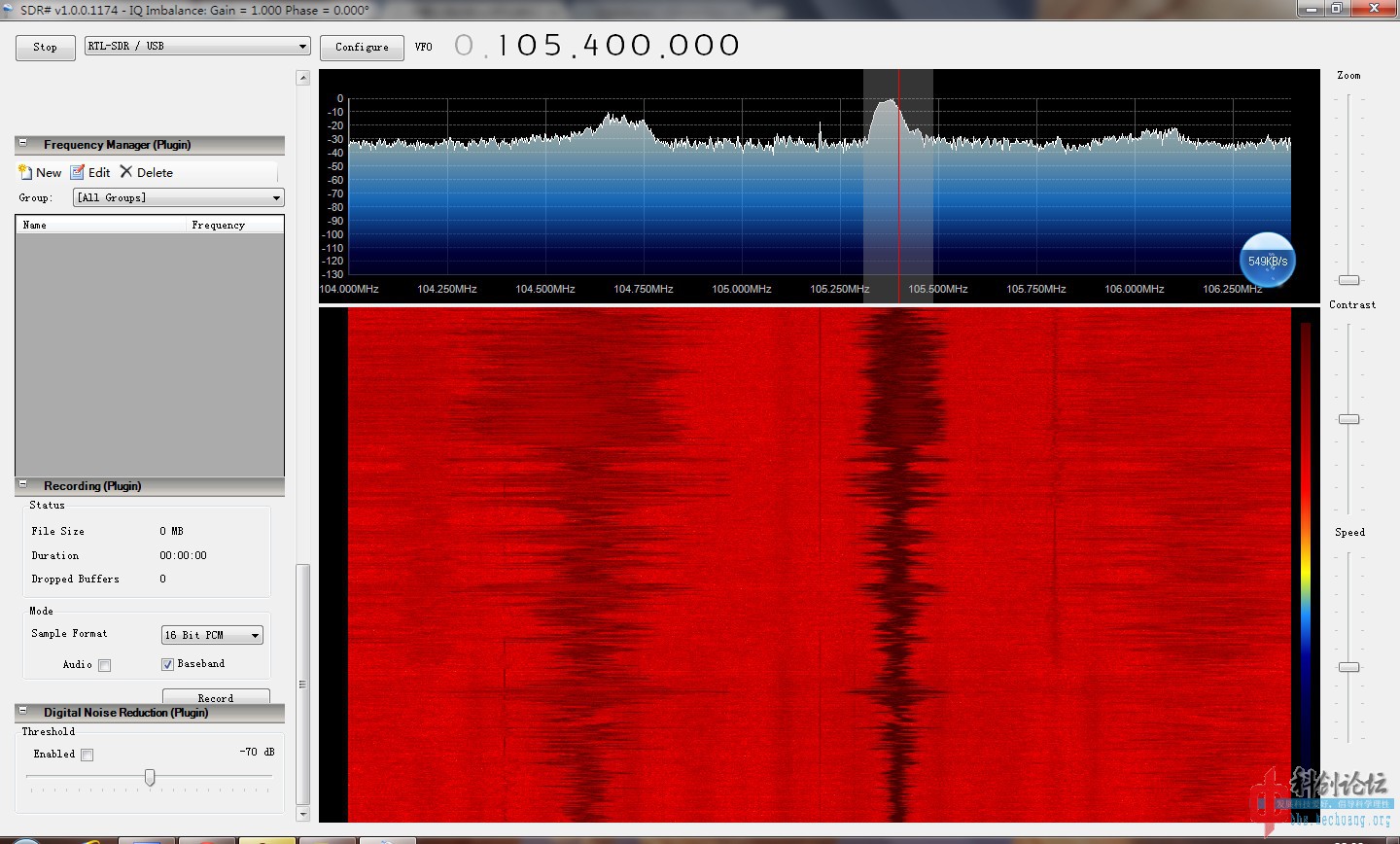Click the Frequency column header
The image size is (1400, 844).
(234, 225)
